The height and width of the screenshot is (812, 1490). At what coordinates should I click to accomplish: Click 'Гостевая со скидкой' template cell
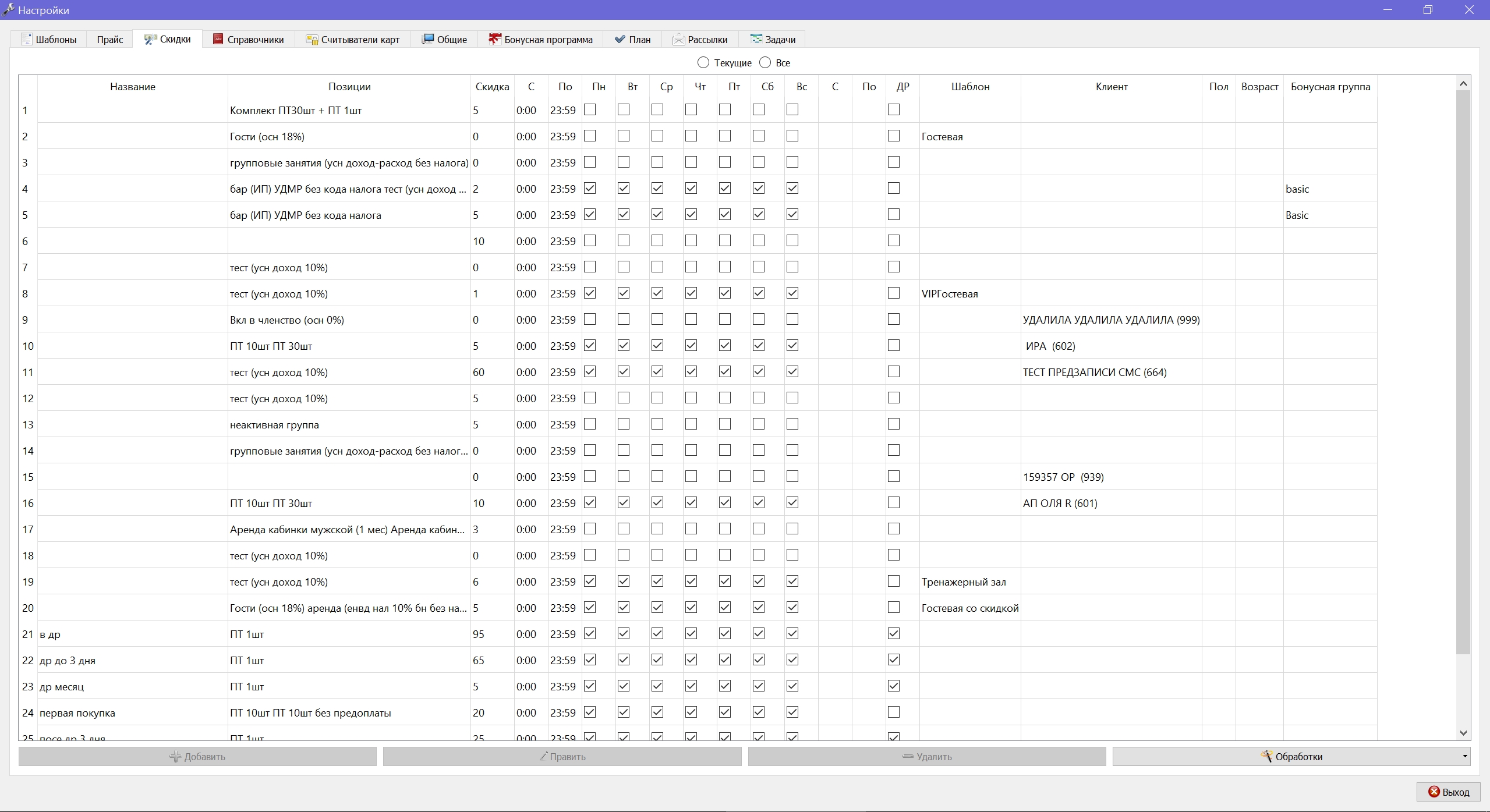coord(970,608)
